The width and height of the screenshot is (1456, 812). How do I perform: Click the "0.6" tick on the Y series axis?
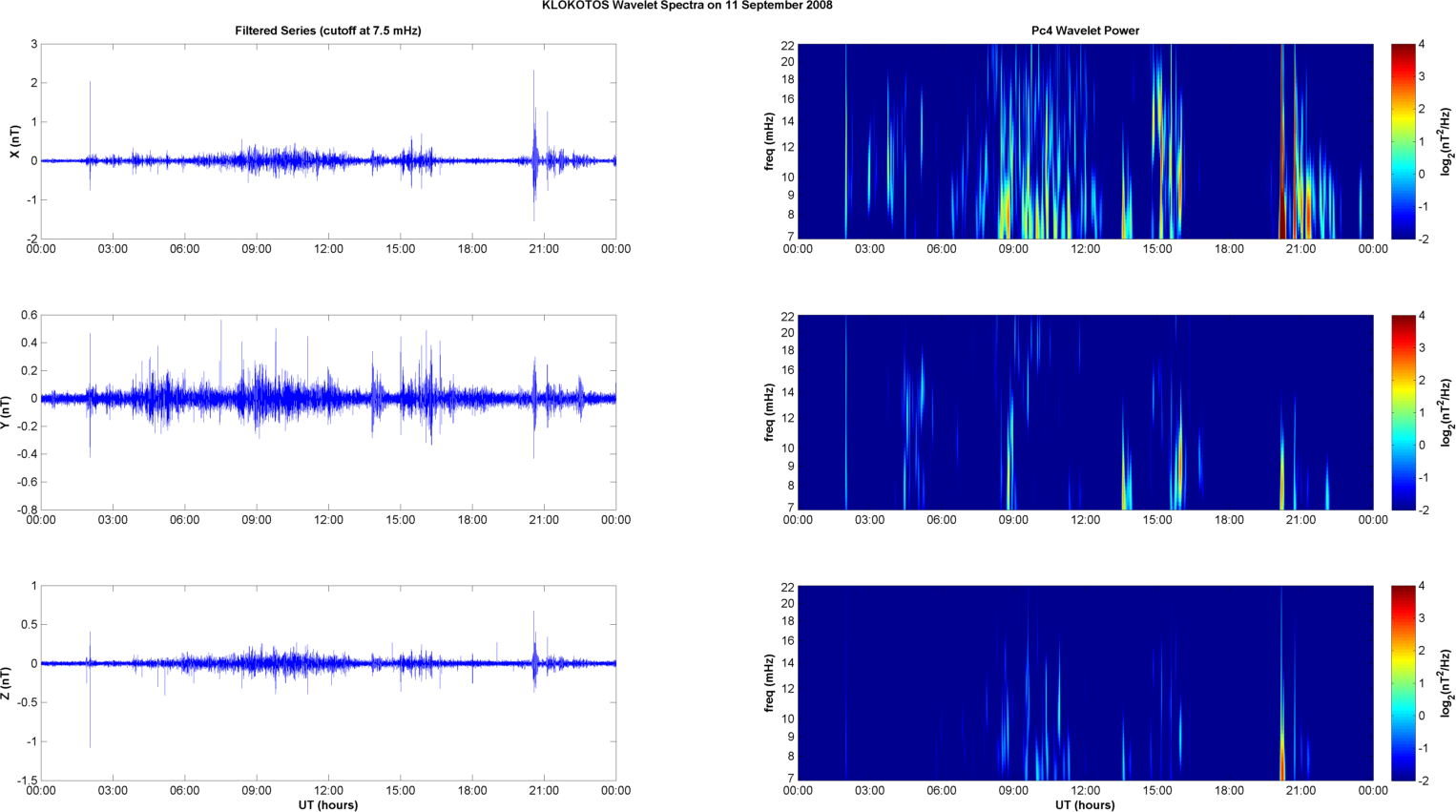29,316
